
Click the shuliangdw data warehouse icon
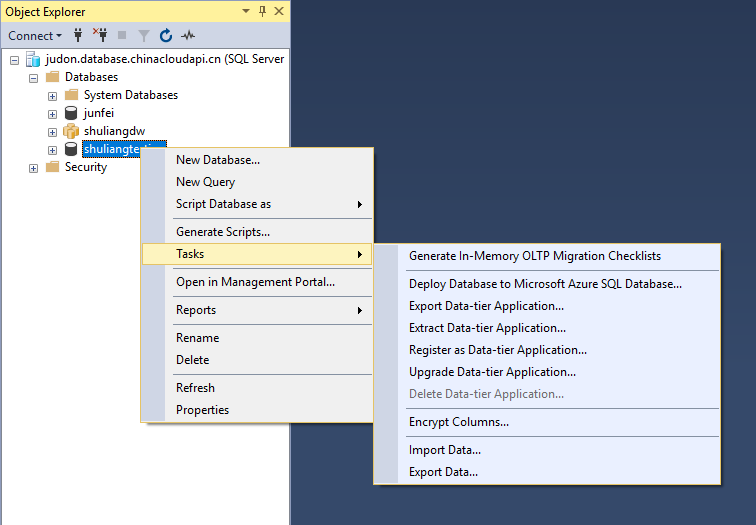[70, 131]
